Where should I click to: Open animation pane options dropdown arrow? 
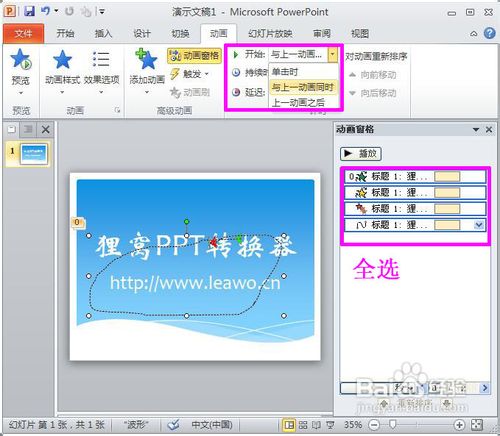click(x=476, y=130)
